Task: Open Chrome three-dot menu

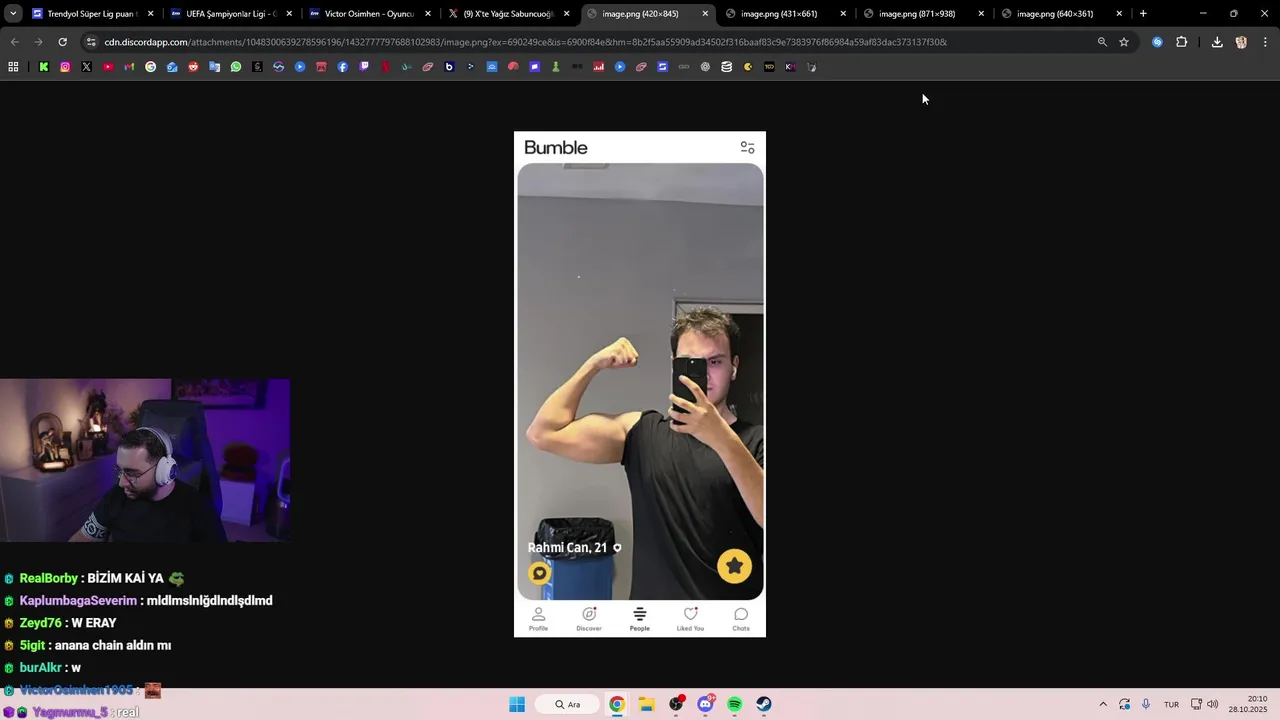Action: tap(1265, 42)
